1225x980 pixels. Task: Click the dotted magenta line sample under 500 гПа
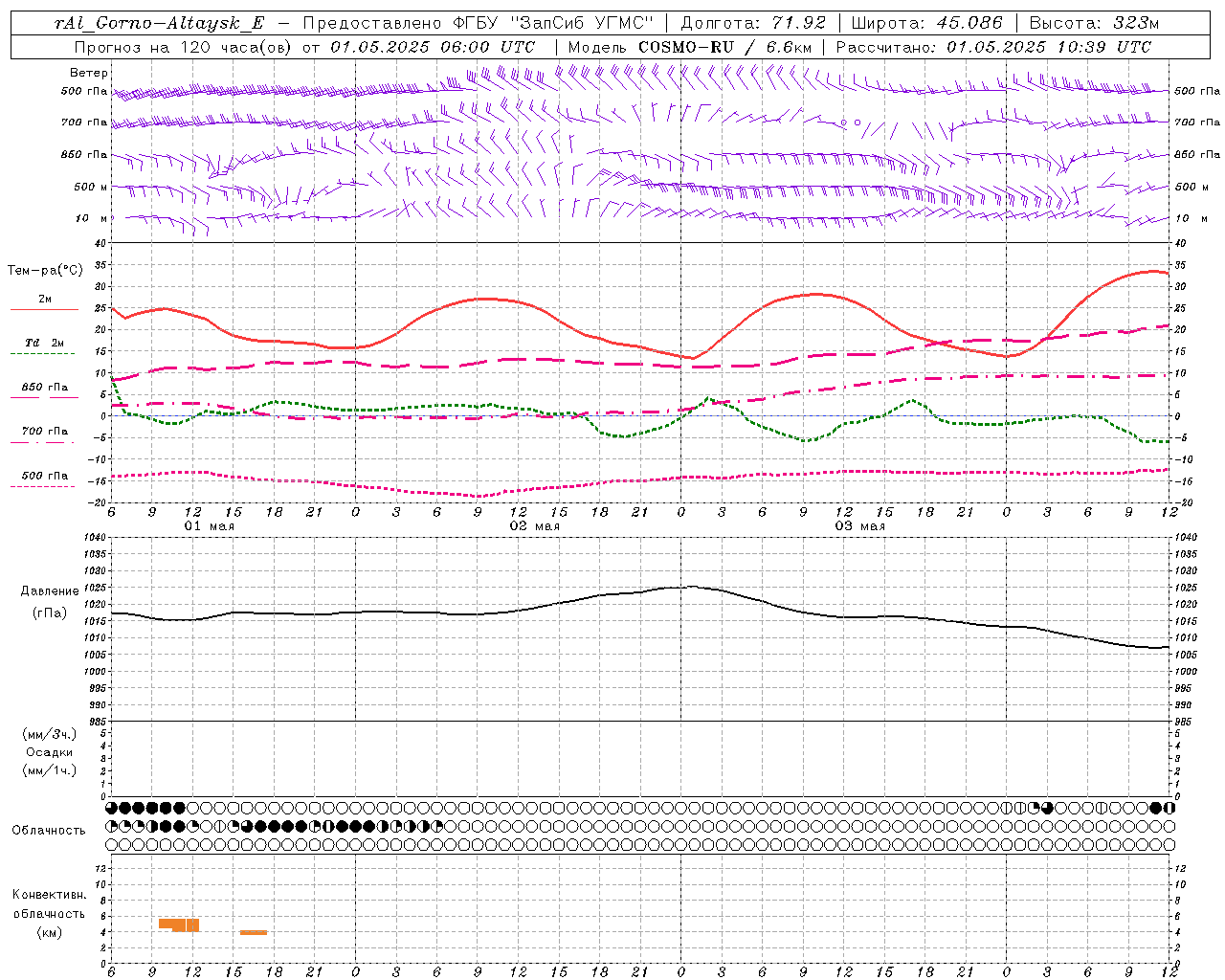pyautogui.click(x=42, y=486)
